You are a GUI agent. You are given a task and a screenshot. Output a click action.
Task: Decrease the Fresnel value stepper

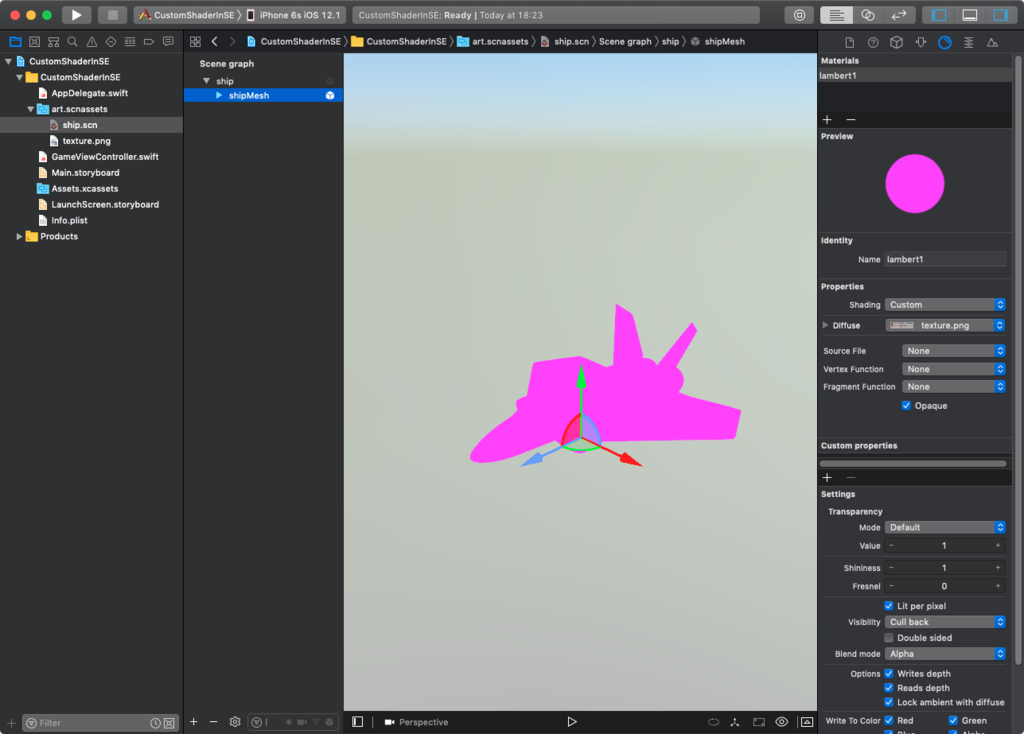891,586
